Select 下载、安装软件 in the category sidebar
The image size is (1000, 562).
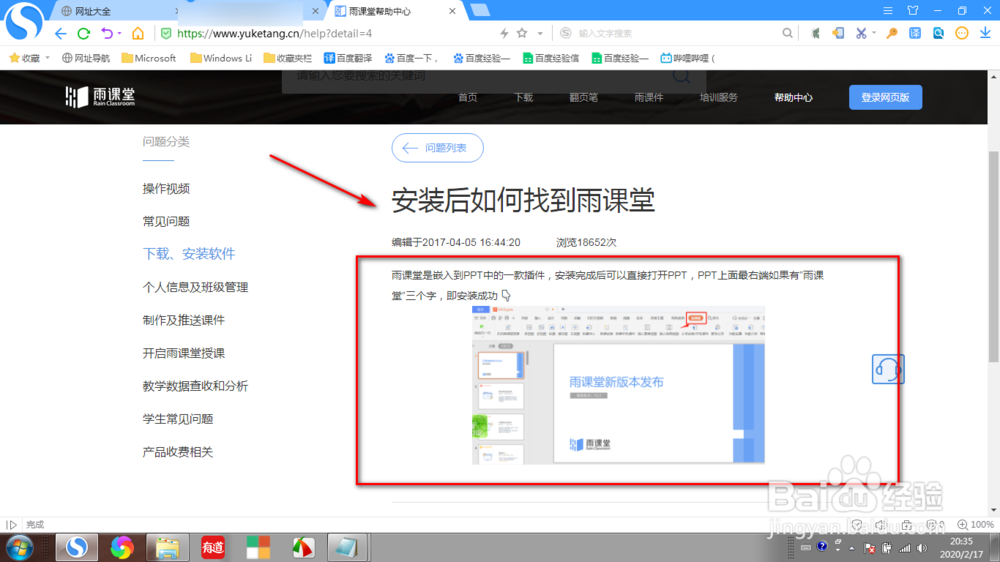189,254
